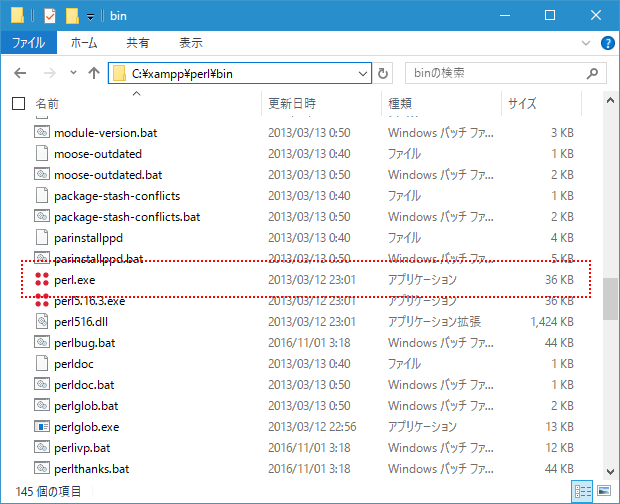Click the perlthanks.bat batch icon
620x504 pixels.
click(x=42, y=468)
